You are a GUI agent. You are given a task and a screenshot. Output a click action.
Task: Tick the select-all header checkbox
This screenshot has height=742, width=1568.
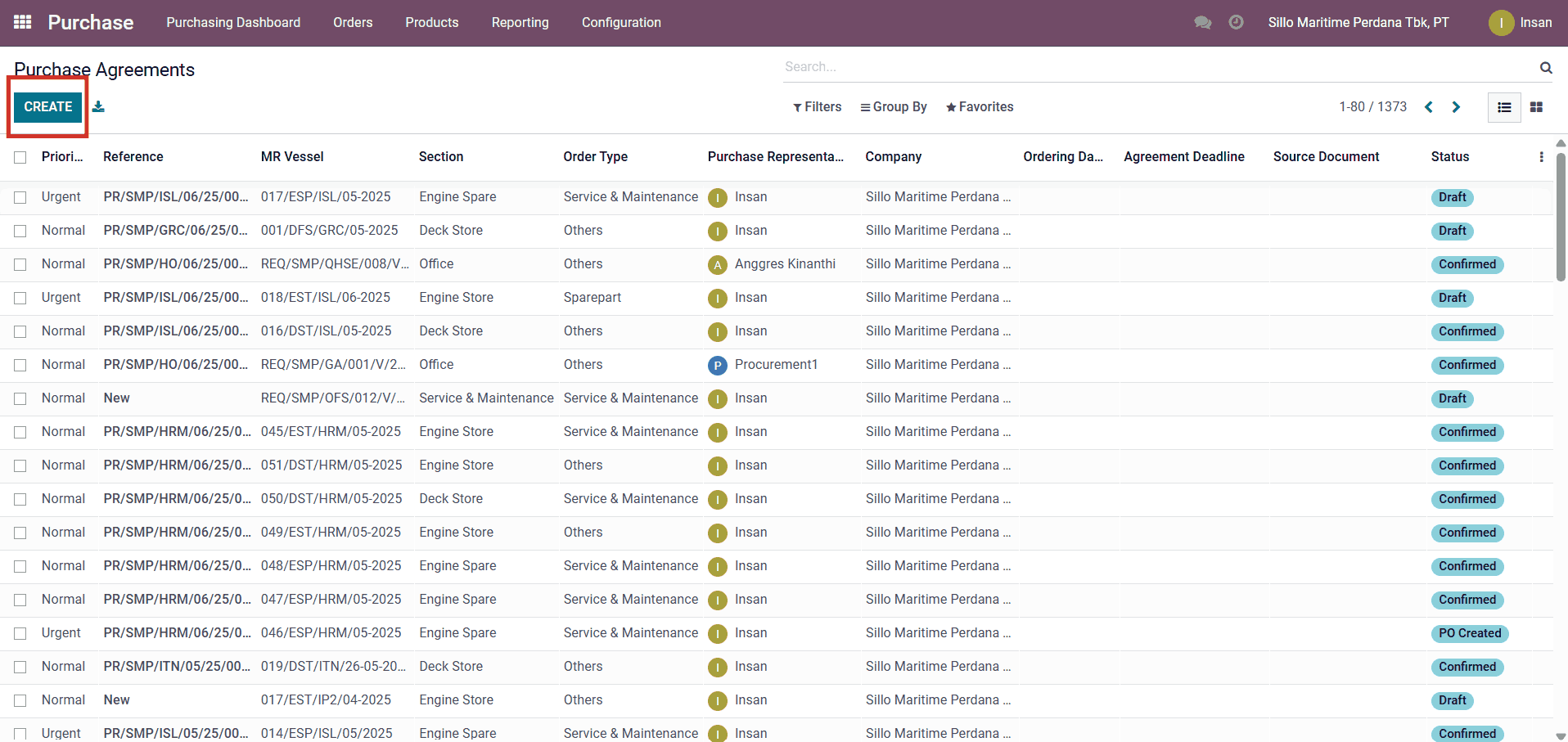(20, 157)
